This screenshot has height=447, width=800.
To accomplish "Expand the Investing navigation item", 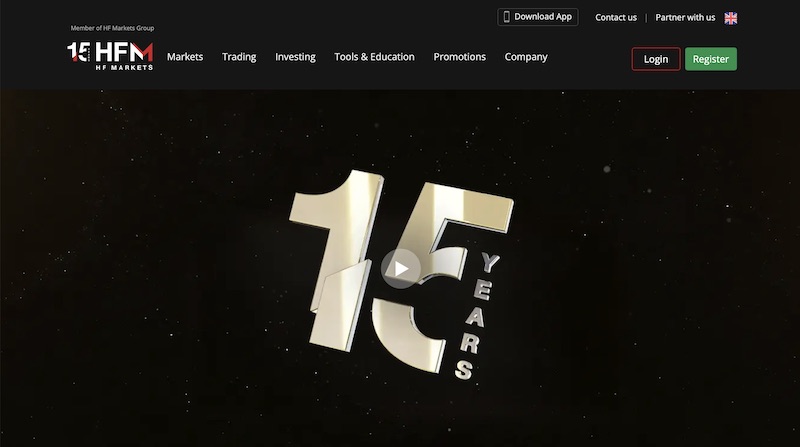I will (295, 57).
